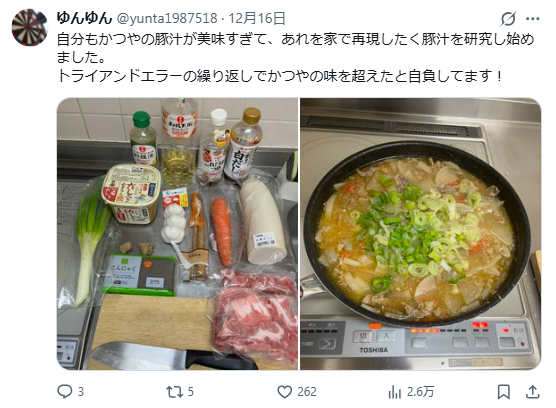556x408 pixels.
Task: Open the three-dot more options menu
Action: [x=533, y=19]
